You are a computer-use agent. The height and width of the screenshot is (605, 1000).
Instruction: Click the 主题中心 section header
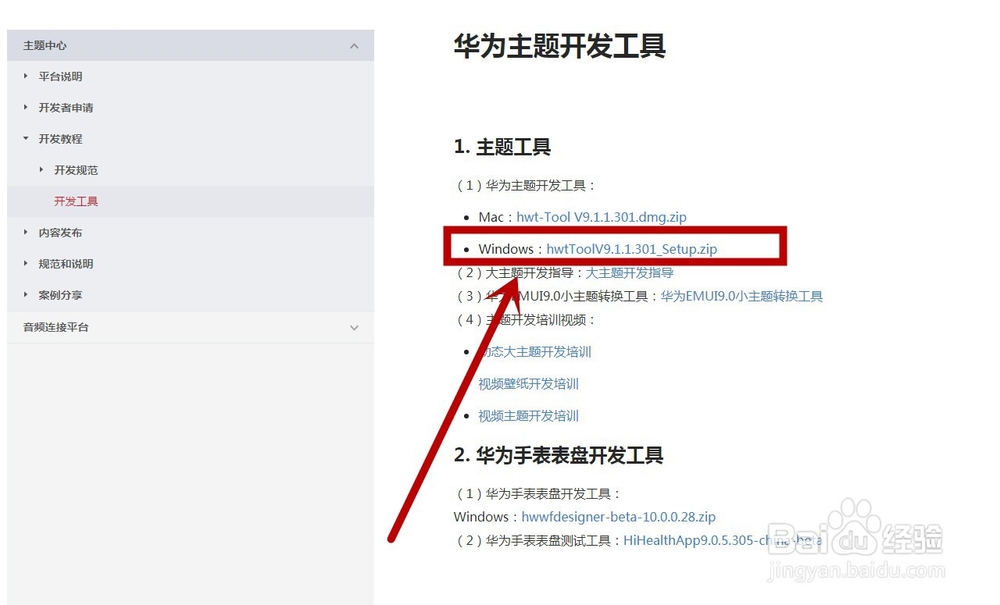coord(190,45)
